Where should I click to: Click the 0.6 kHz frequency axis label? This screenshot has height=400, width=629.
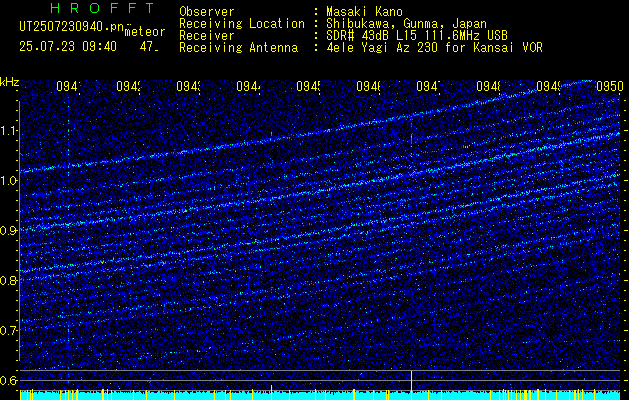[x=9, y=380]
